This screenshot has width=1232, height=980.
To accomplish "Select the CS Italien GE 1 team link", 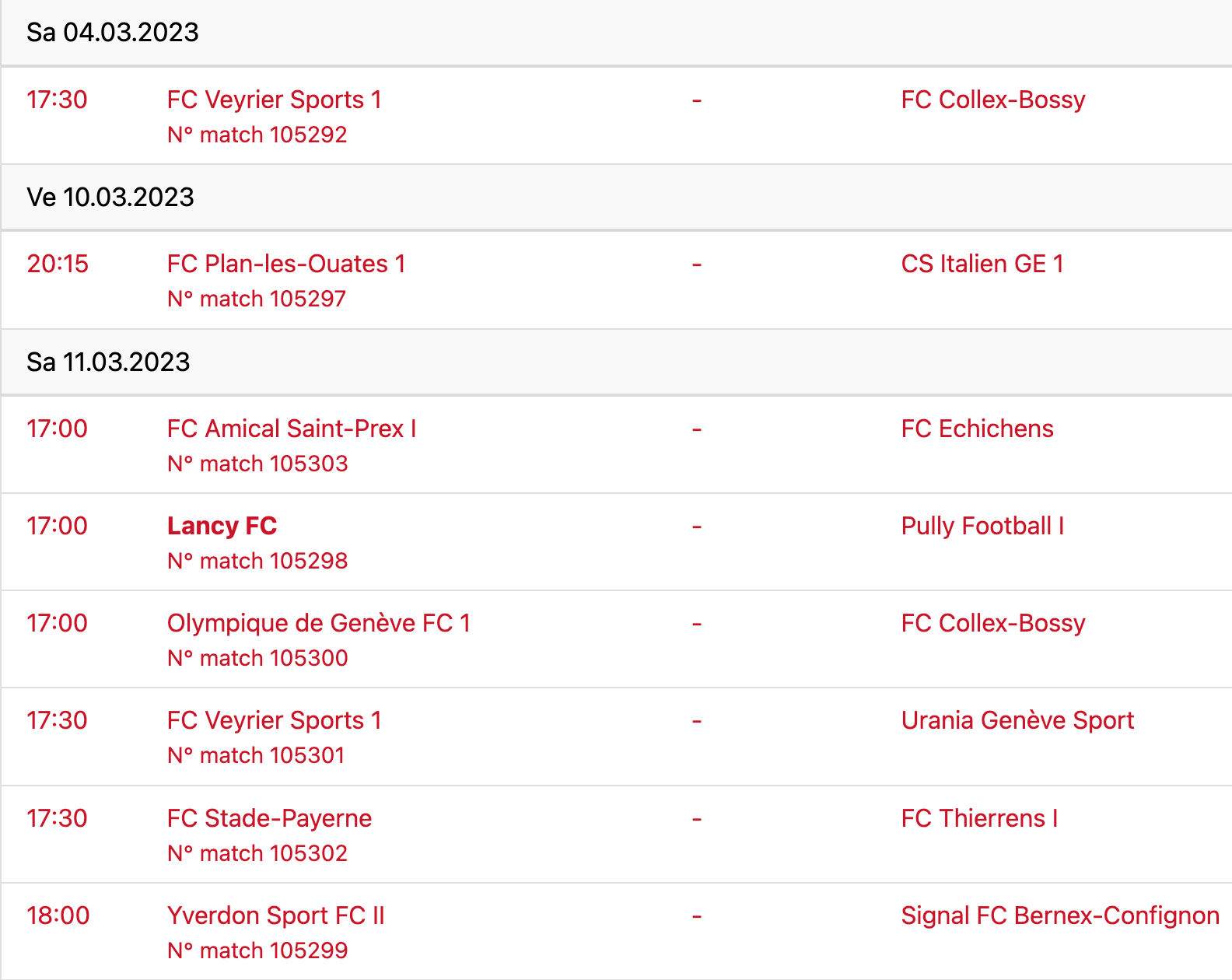I will pyautogui.click(x=982, y=264).
